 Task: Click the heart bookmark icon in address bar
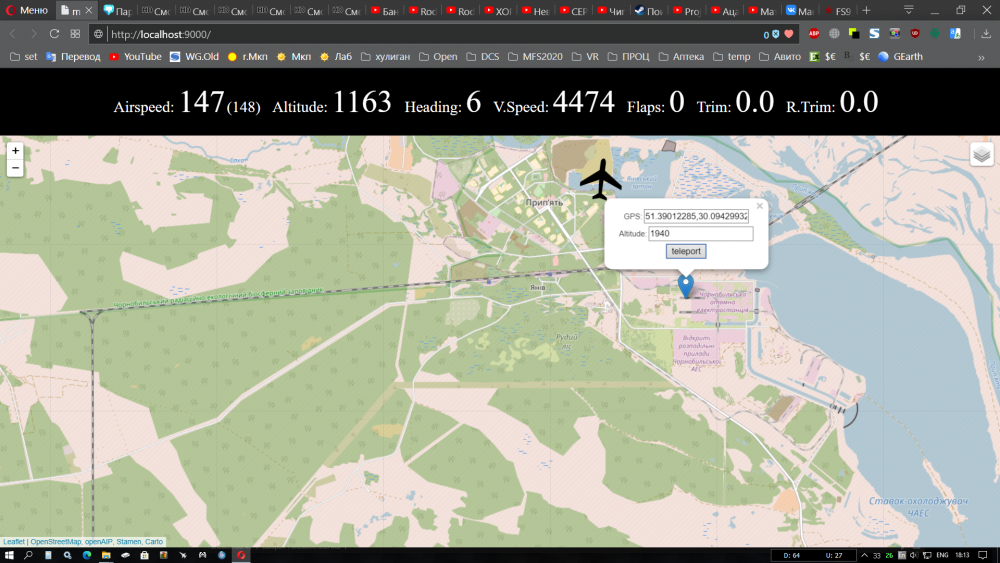[788, 34]
